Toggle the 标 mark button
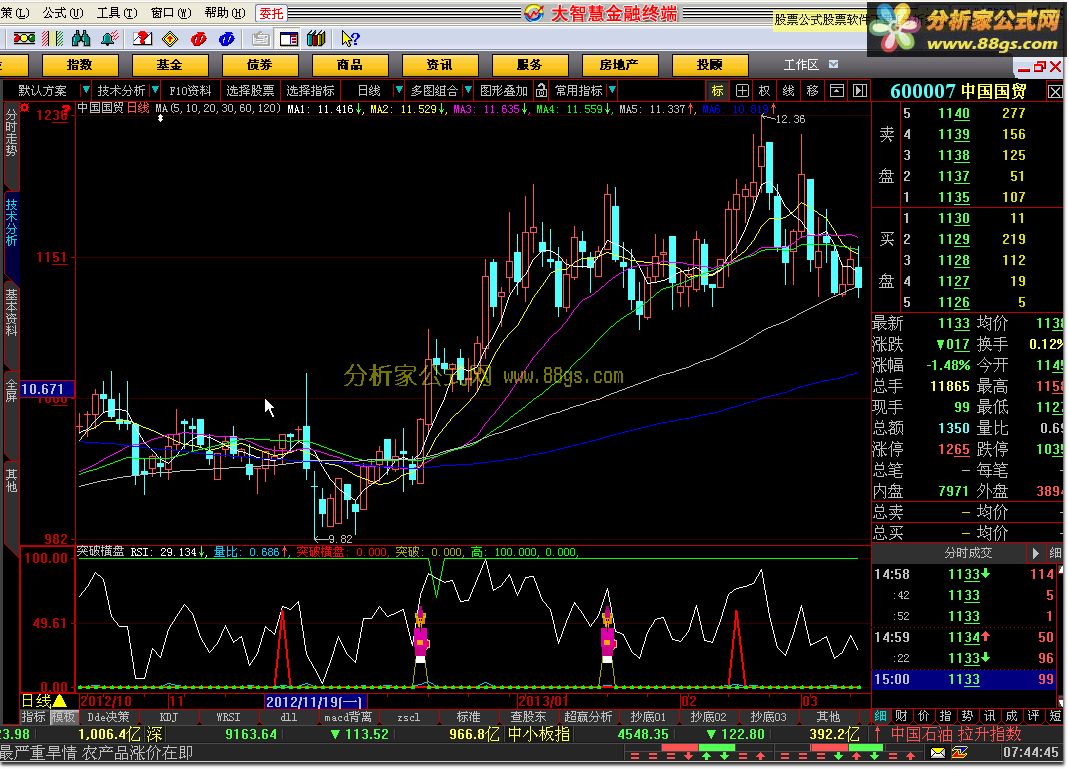 coord(717,91)
